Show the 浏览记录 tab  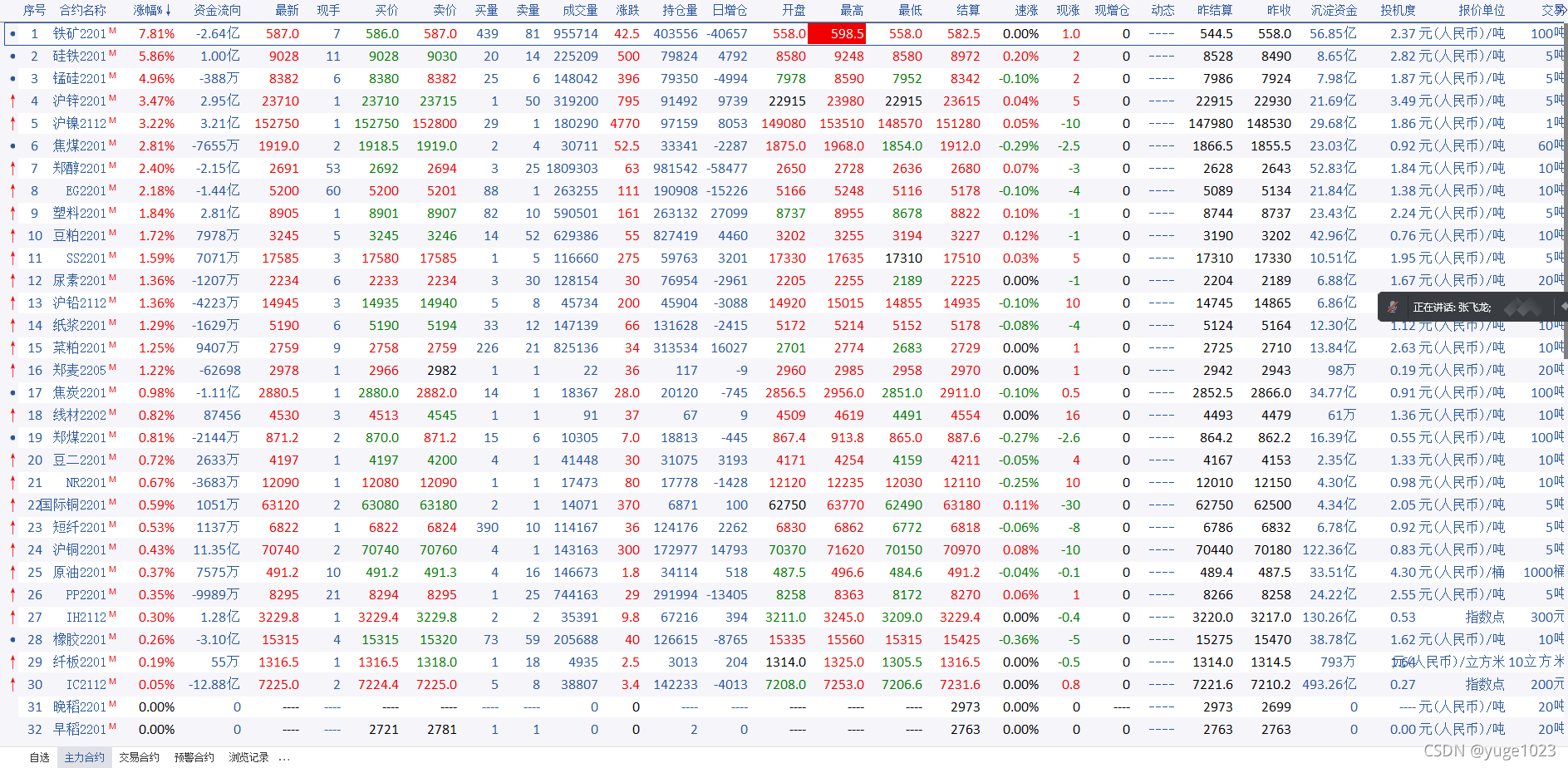click(248, 757)
